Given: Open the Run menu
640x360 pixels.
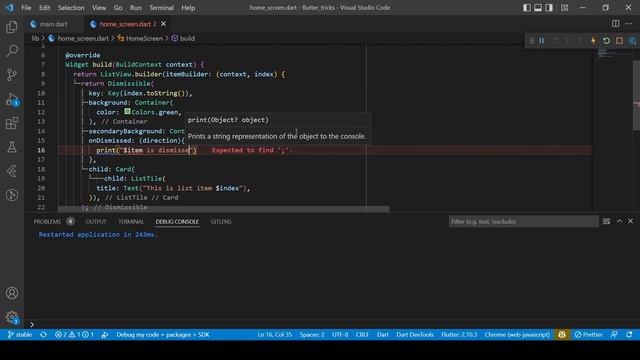Looking at the screenshot, I should tap(136, 8).
